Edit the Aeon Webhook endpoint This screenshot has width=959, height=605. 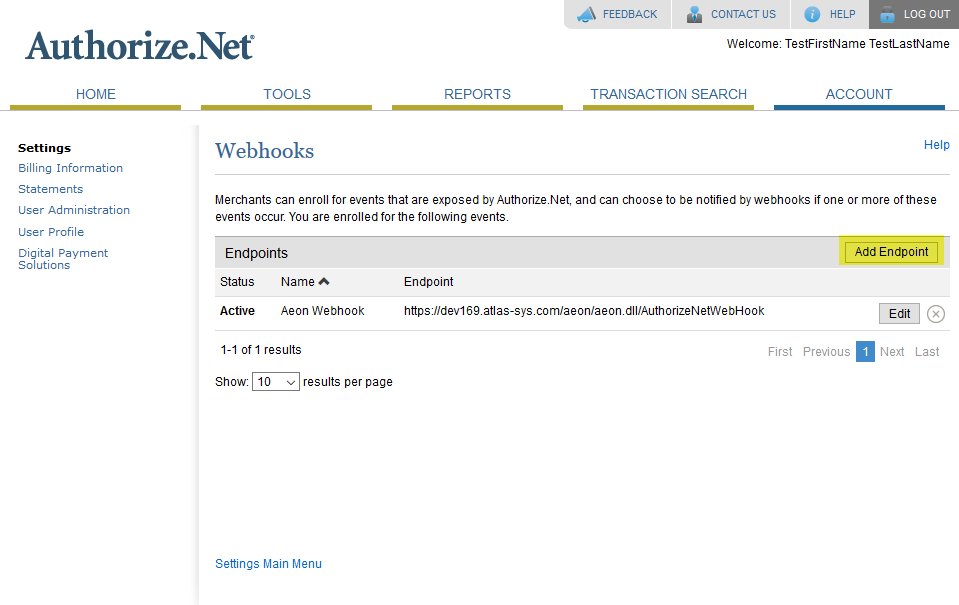898,313
